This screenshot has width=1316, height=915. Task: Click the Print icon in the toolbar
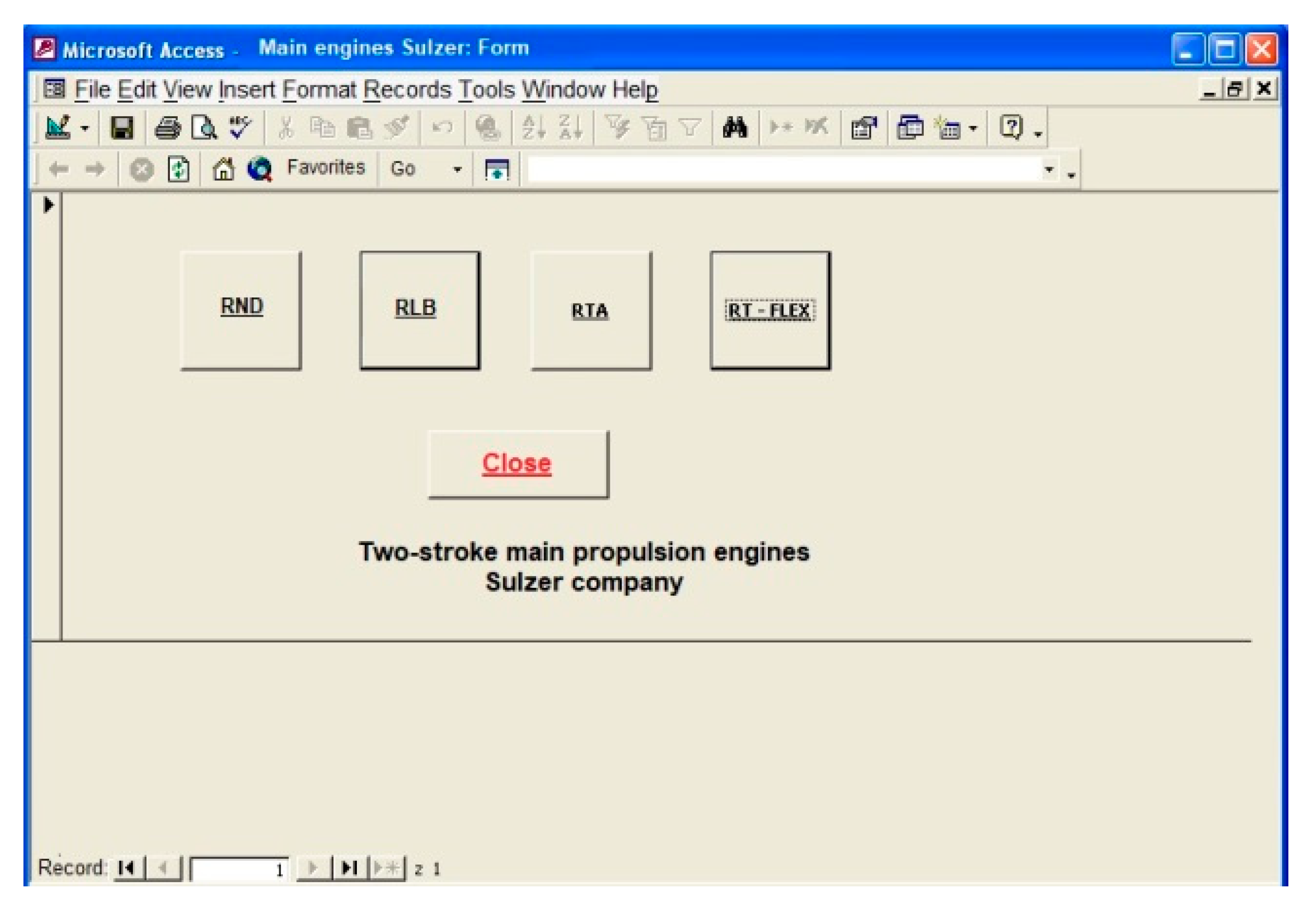click(x=168, y=127)
